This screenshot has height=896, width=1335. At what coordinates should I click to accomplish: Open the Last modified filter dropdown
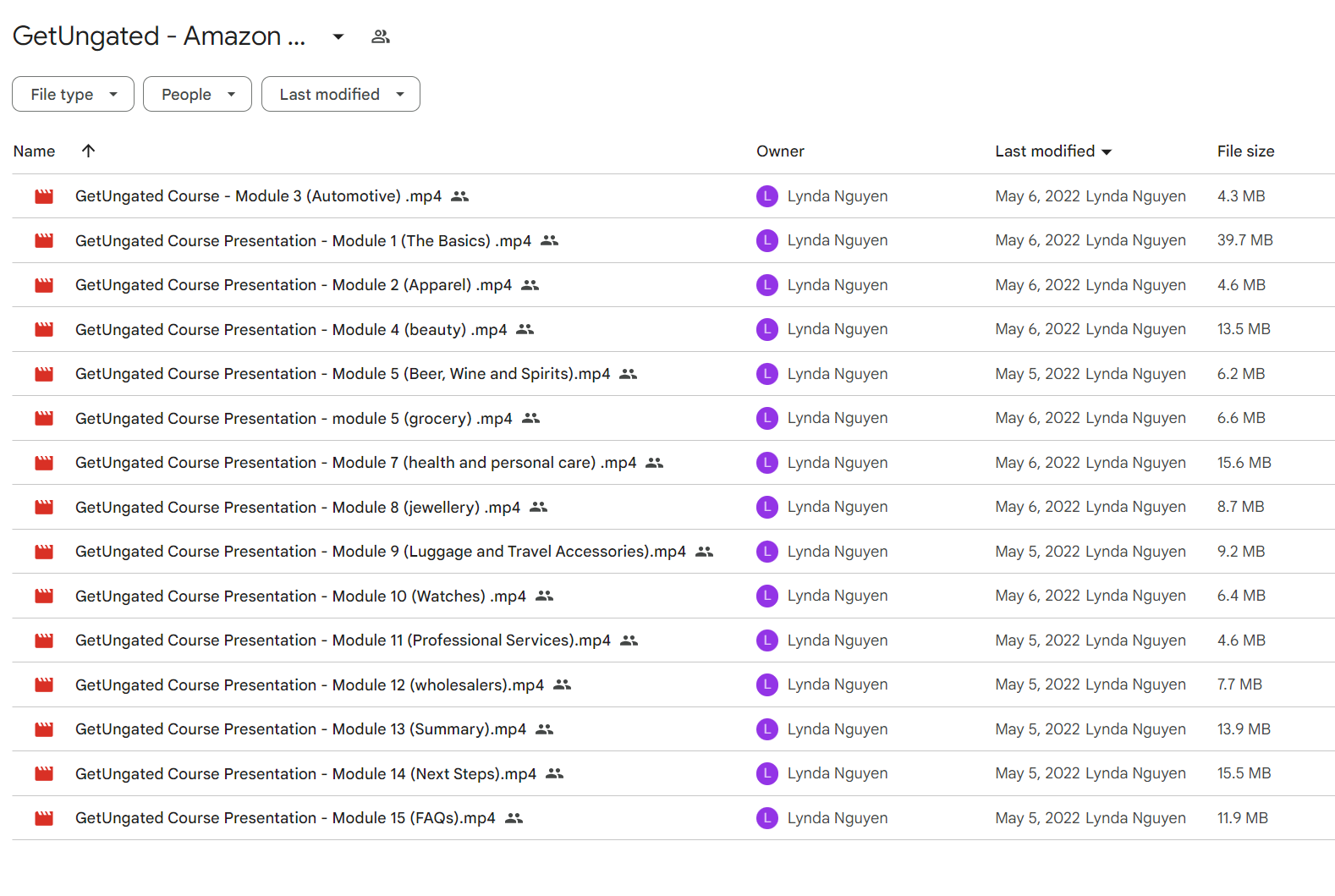tap(340, 94)
